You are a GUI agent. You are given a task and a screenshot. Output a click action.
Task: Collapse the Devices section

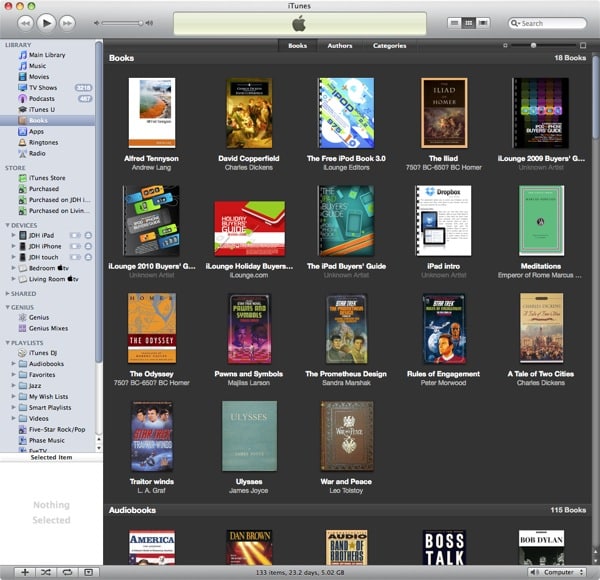[7, 225]
